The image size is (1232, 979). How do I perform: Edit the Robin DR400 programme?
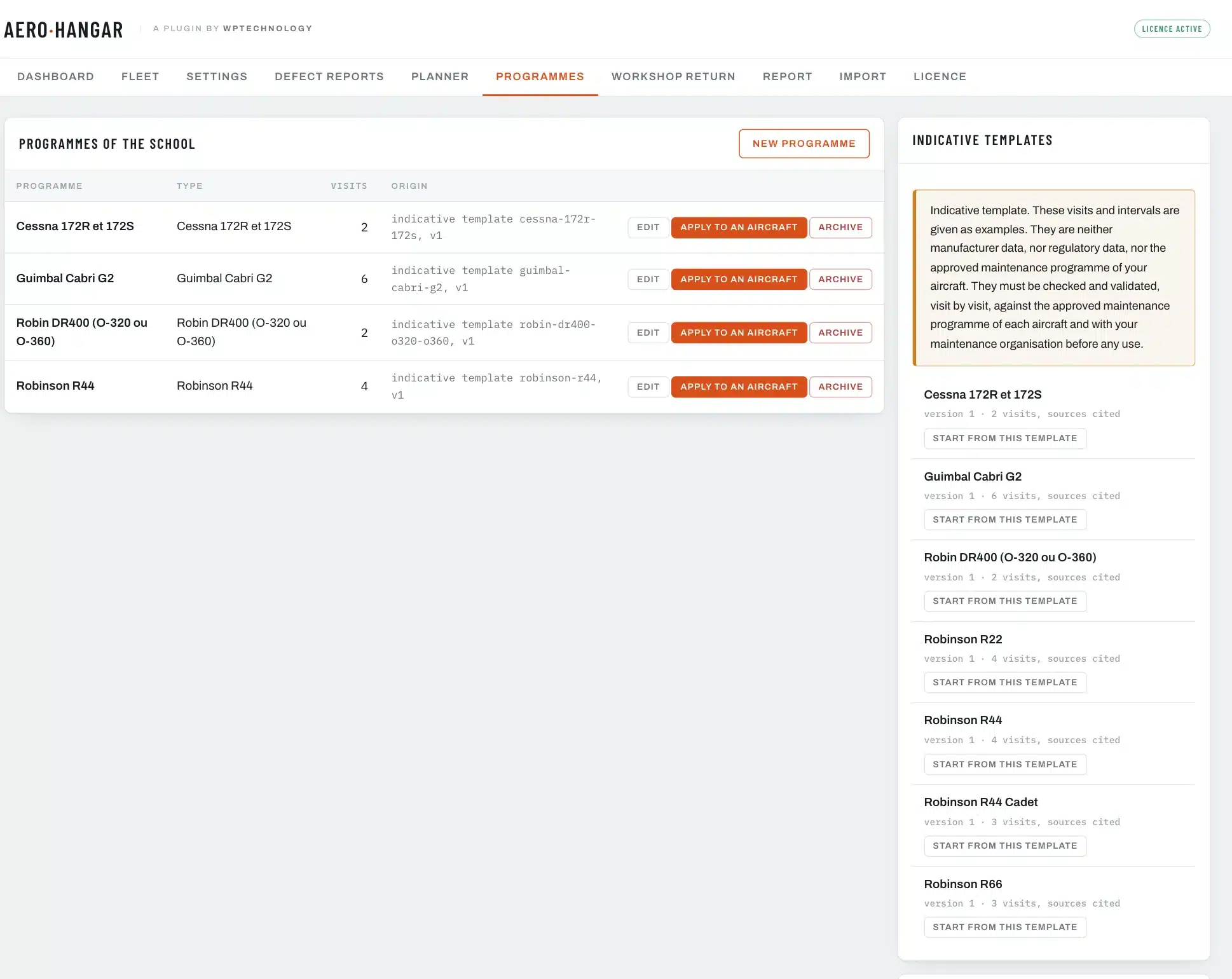coord(648,332)
